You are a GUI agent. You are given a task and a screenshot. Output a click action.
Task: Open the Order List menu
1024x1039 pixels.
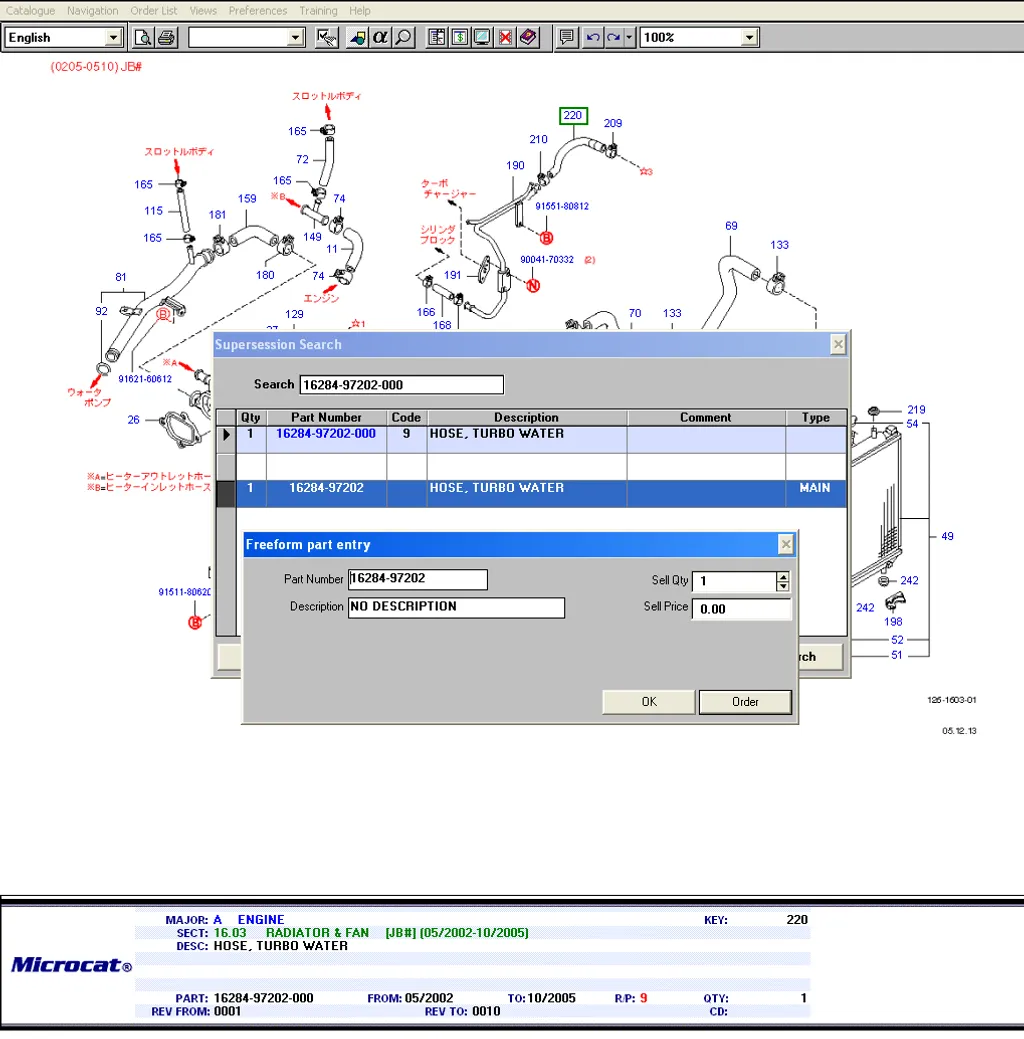154,11
